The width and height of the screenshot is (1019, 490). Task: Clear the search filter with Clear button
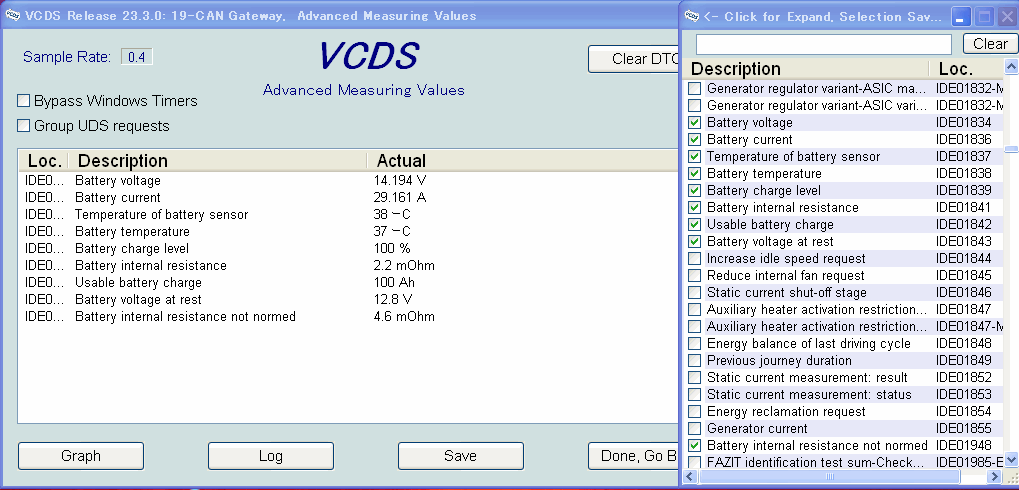[x=990, y=44]
